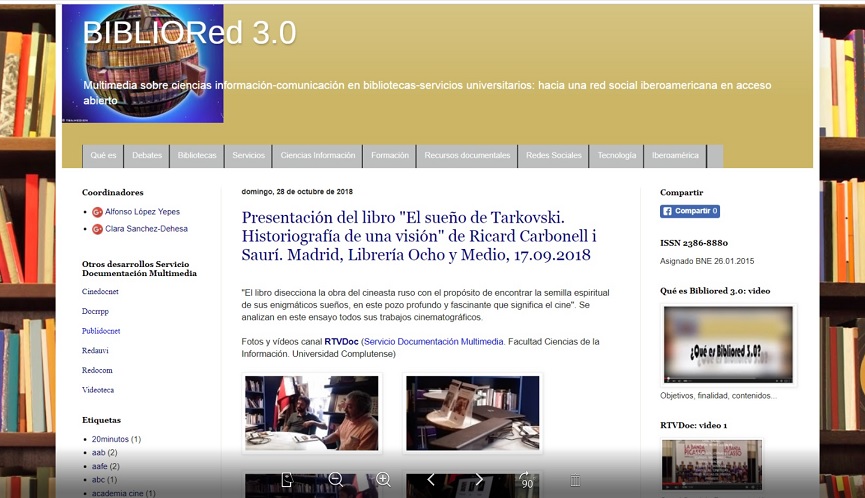The width and height of the screenshot is (865, 498).
Task: Open the Tecnología menu tab
Action: pos(617,156)
